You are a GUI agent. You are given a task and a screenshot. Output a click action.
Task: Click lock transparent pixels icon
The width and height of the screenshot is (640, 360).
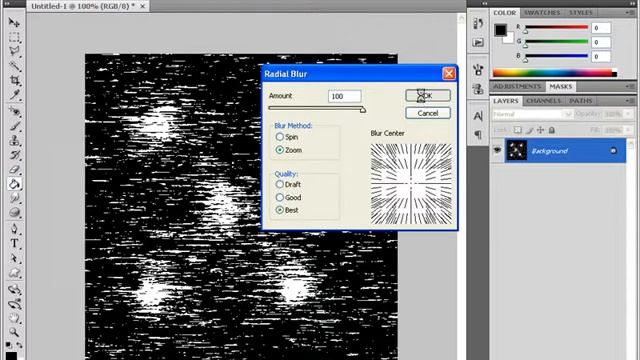point(518,130)
